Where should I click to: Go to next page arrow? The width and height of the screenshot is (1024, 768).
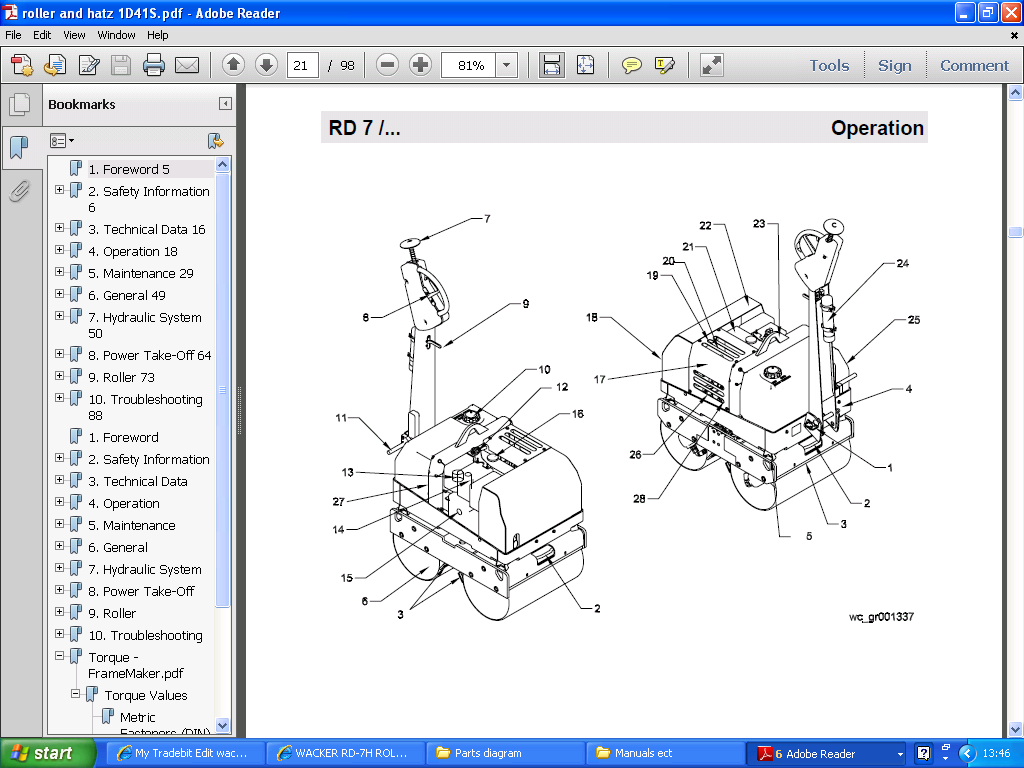tap(266, 66)
